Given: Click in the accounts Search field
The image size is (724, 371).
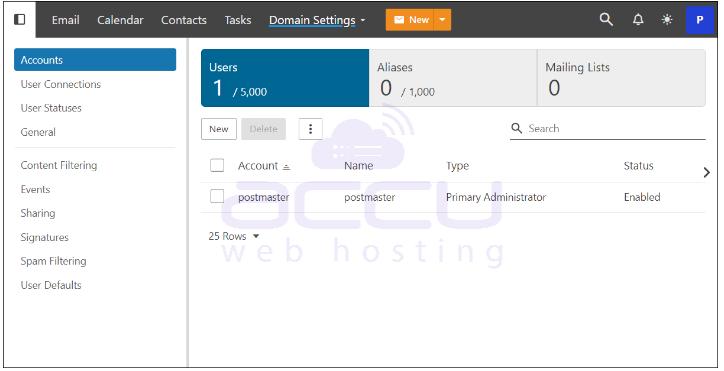Looking at the screenshot, I should pyautogui.click(x=608, y=128).
